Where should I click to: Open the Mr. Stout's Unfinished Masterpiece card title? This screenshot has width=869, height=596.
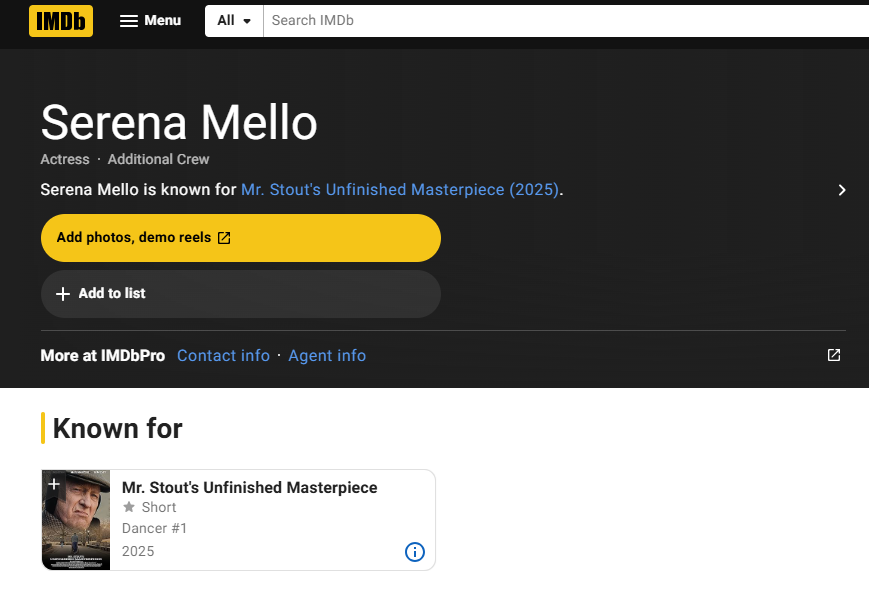point(249,487)
